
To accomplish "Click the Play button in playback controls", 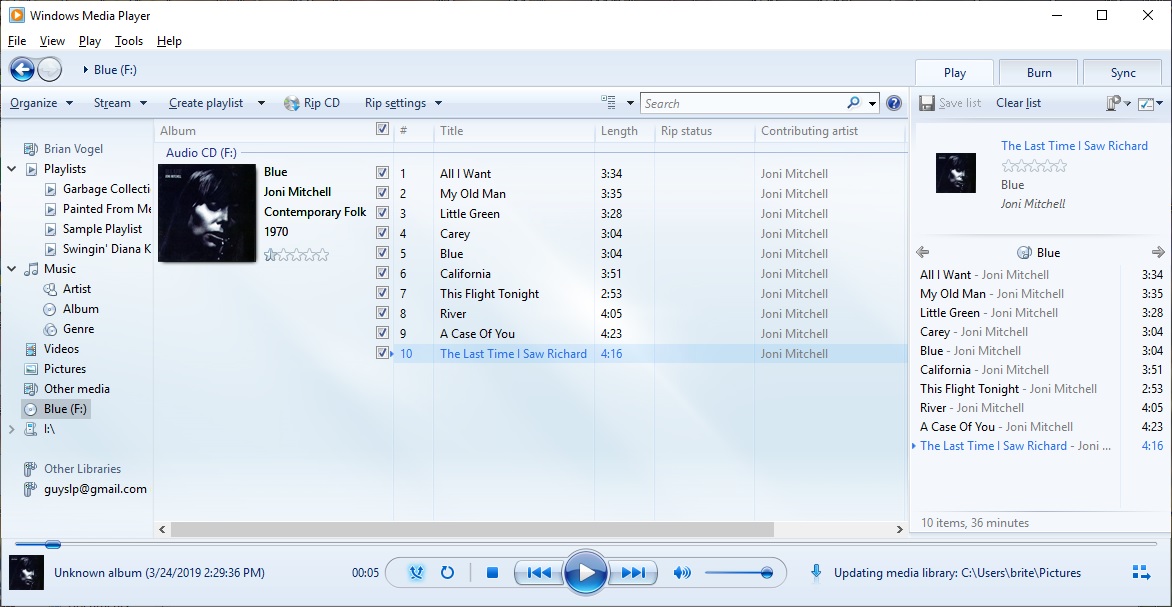I will 585,573.
